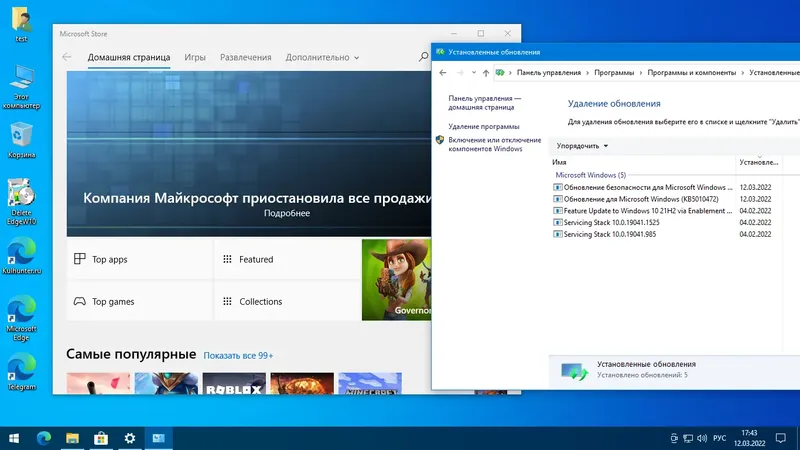Click 'Подробнее' link on Store banner
Image resolution: width=800 pixels, height=450 pixels.
click(x=287, y=213)
